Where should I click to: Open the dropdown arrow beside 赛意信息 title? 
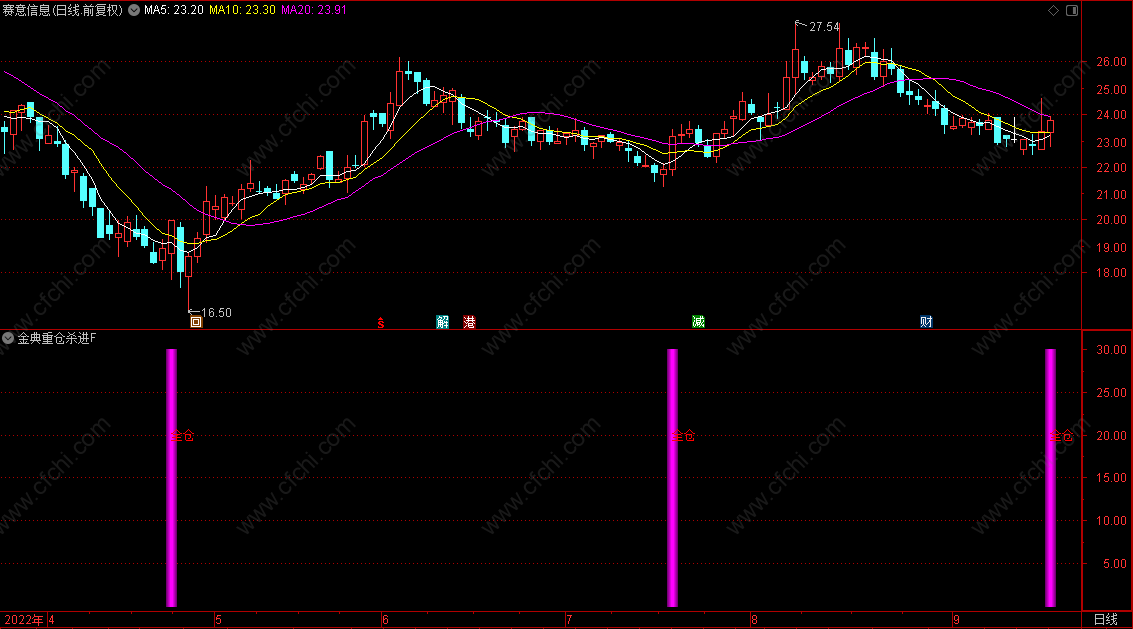134,10
